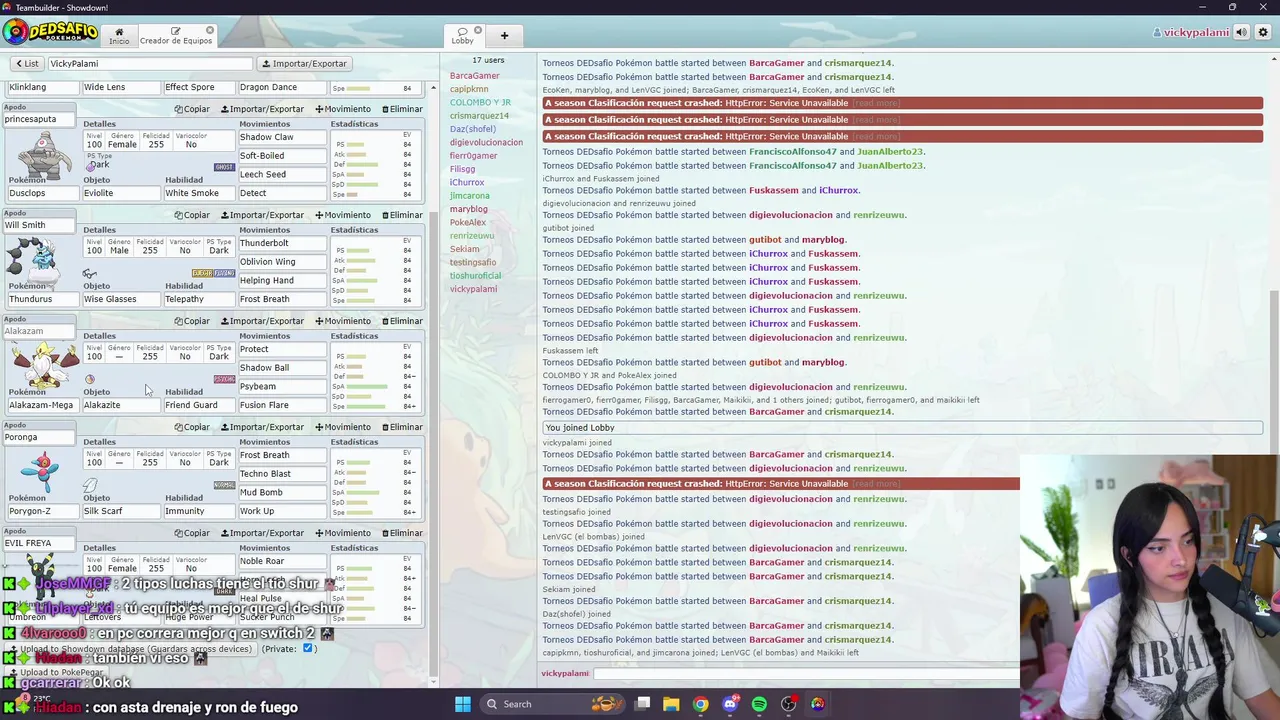Screen dimensions: 1280x720
Task: Mute sound with the speaker icon
Action: [x=1241, y=32]
